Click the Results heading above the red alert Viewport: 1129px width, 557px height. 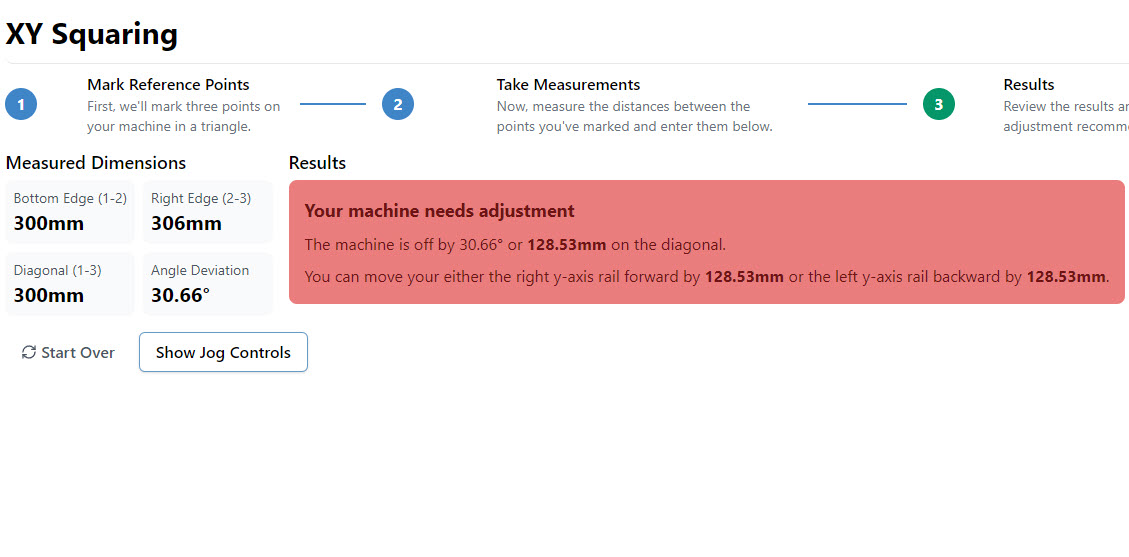point(317,163)
